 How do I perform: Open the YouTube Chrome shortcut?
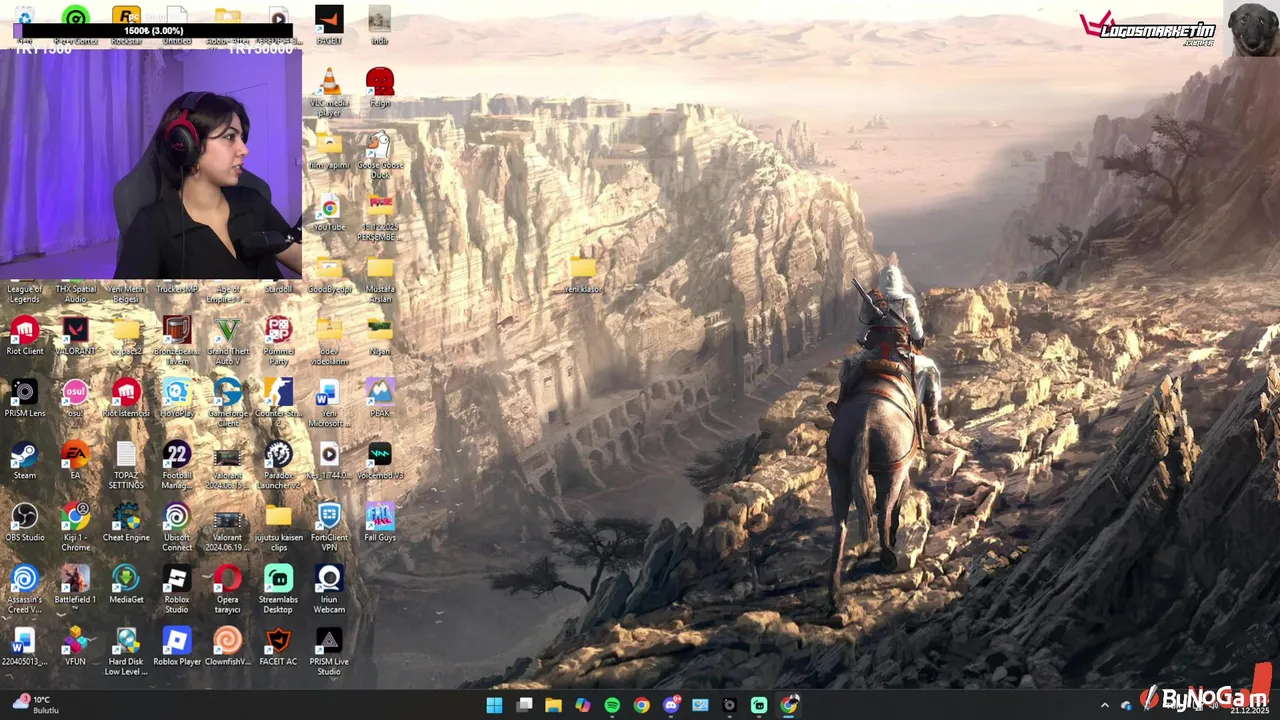(x=329, y=212)
